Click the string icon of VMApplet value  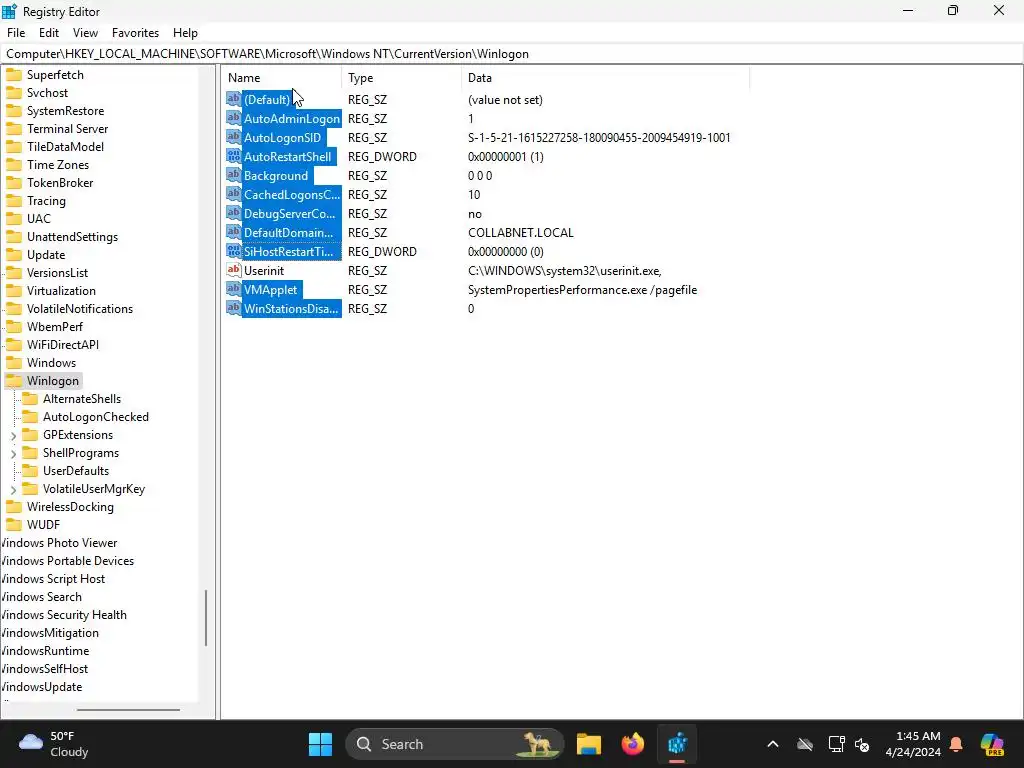(233, 289)
